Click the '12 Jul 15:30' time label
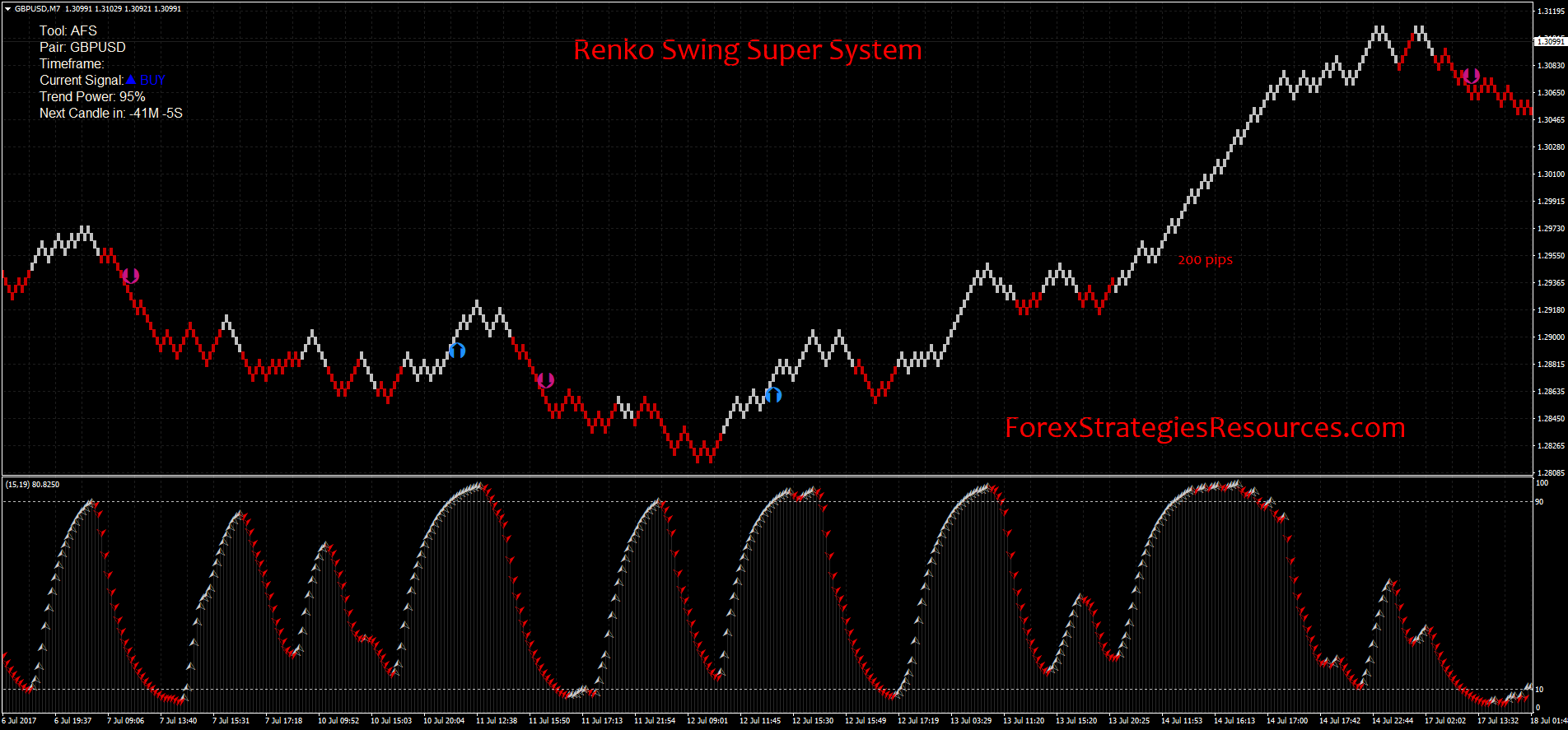The height and width of the screenshot is (730, 1568). (813, 720)
